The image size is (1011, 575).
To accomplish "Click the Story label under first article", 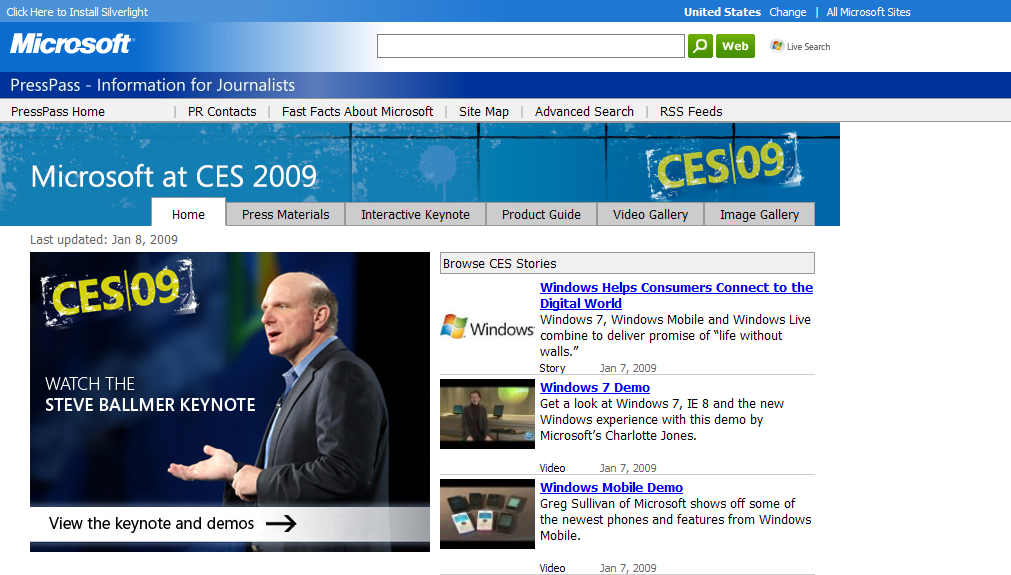I will 552,368.
